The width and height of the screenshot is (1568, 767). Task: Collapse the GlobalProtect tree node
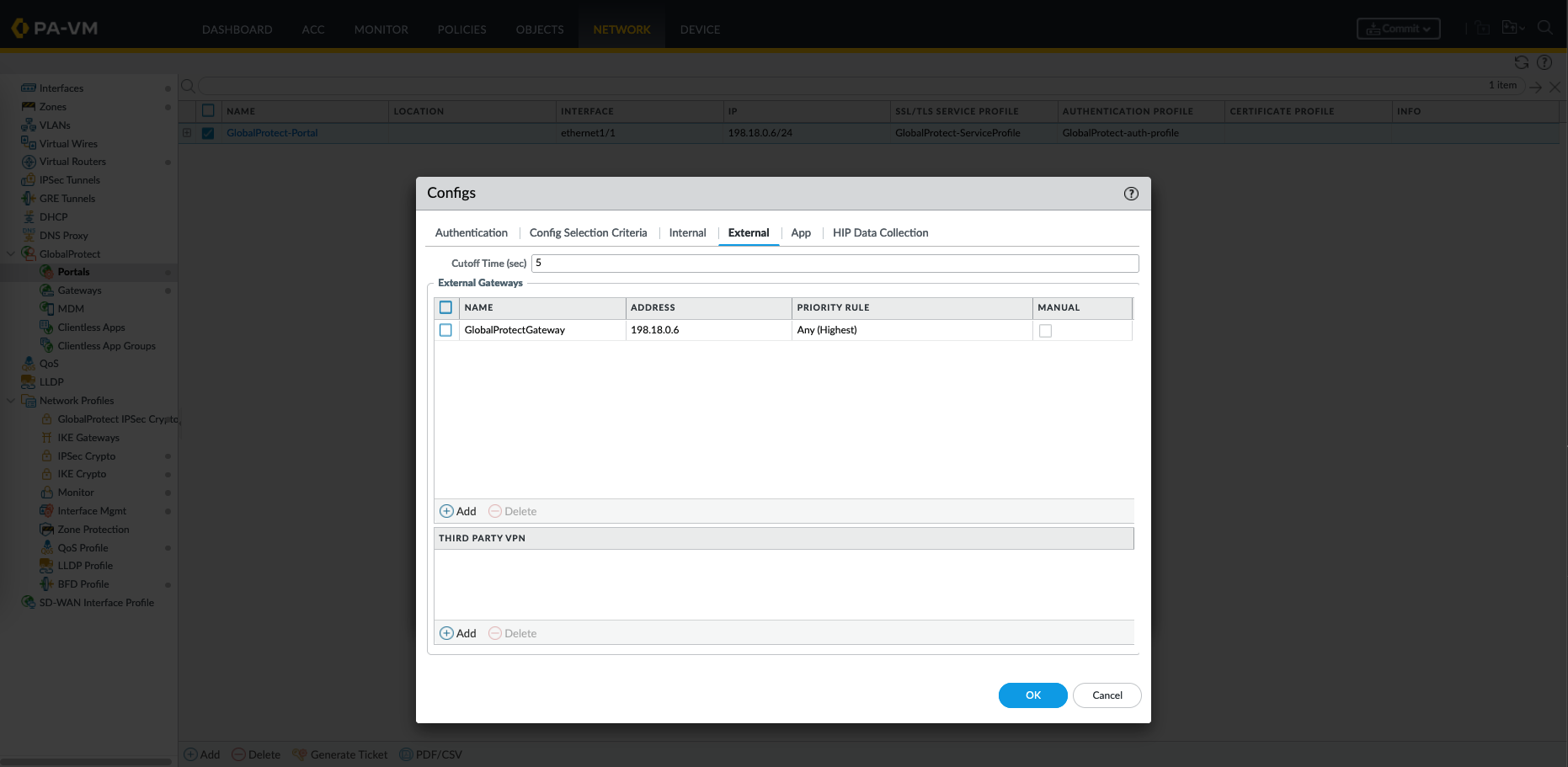11,253
